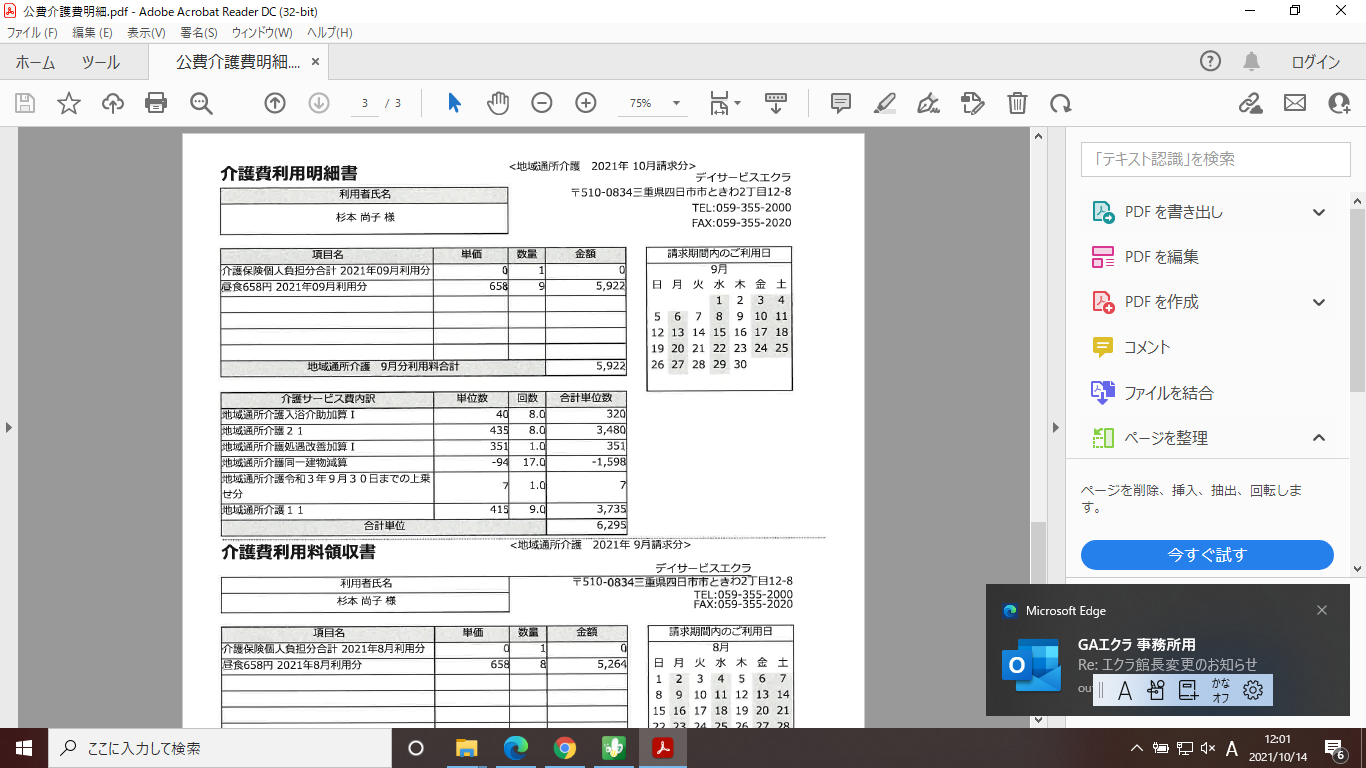Rotate the page with rotate icon
The width and height of the screenshot is (1366, 768).
(x=1060, y=103)
